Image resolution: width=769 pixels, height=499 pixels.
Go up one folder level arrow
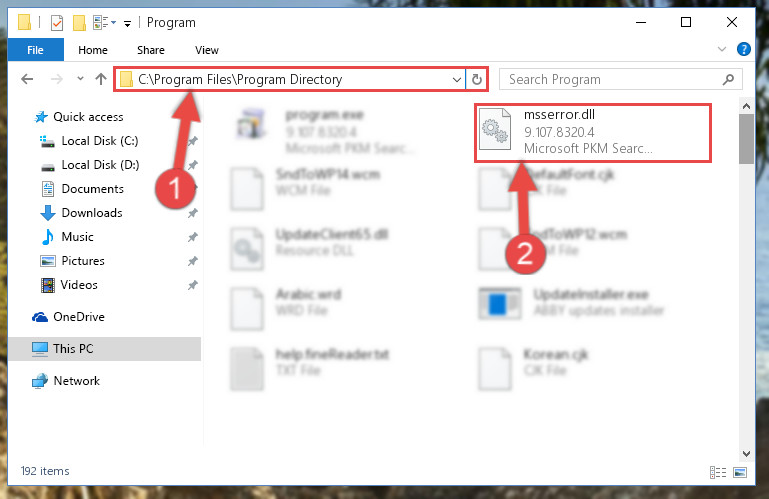101,79
